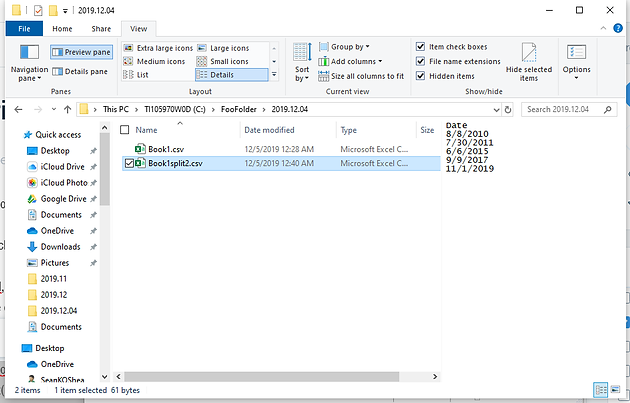Viewport: 630px width, 403px height.
Task: Open the Group by dropdown
Action: pyautogui.click(x=344, y=47)
